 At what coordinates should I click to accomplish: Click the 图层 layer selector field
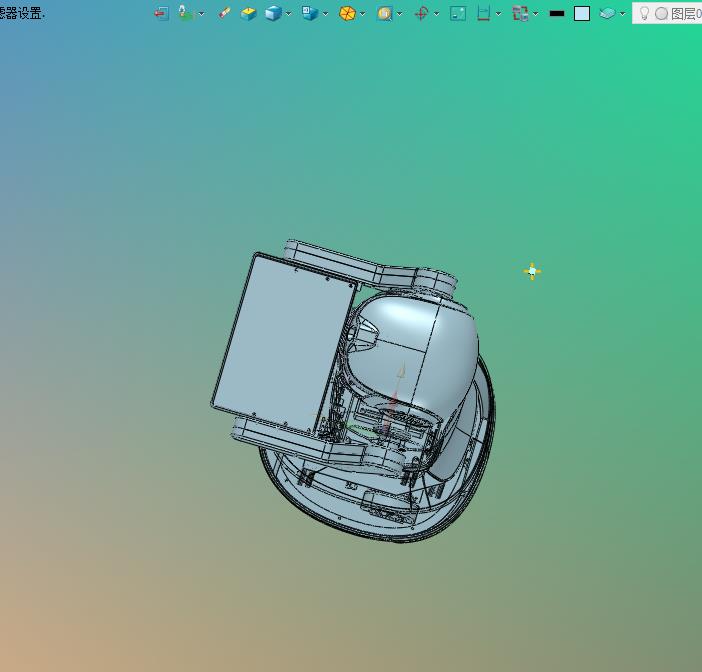click(667, 13)
